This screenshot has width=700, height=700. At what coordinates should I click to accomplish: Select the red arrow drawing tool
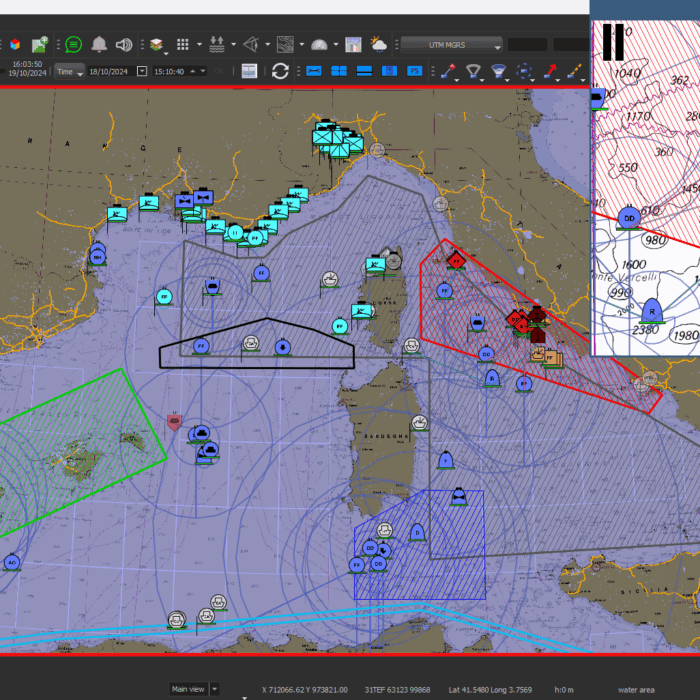pos(550,71)
